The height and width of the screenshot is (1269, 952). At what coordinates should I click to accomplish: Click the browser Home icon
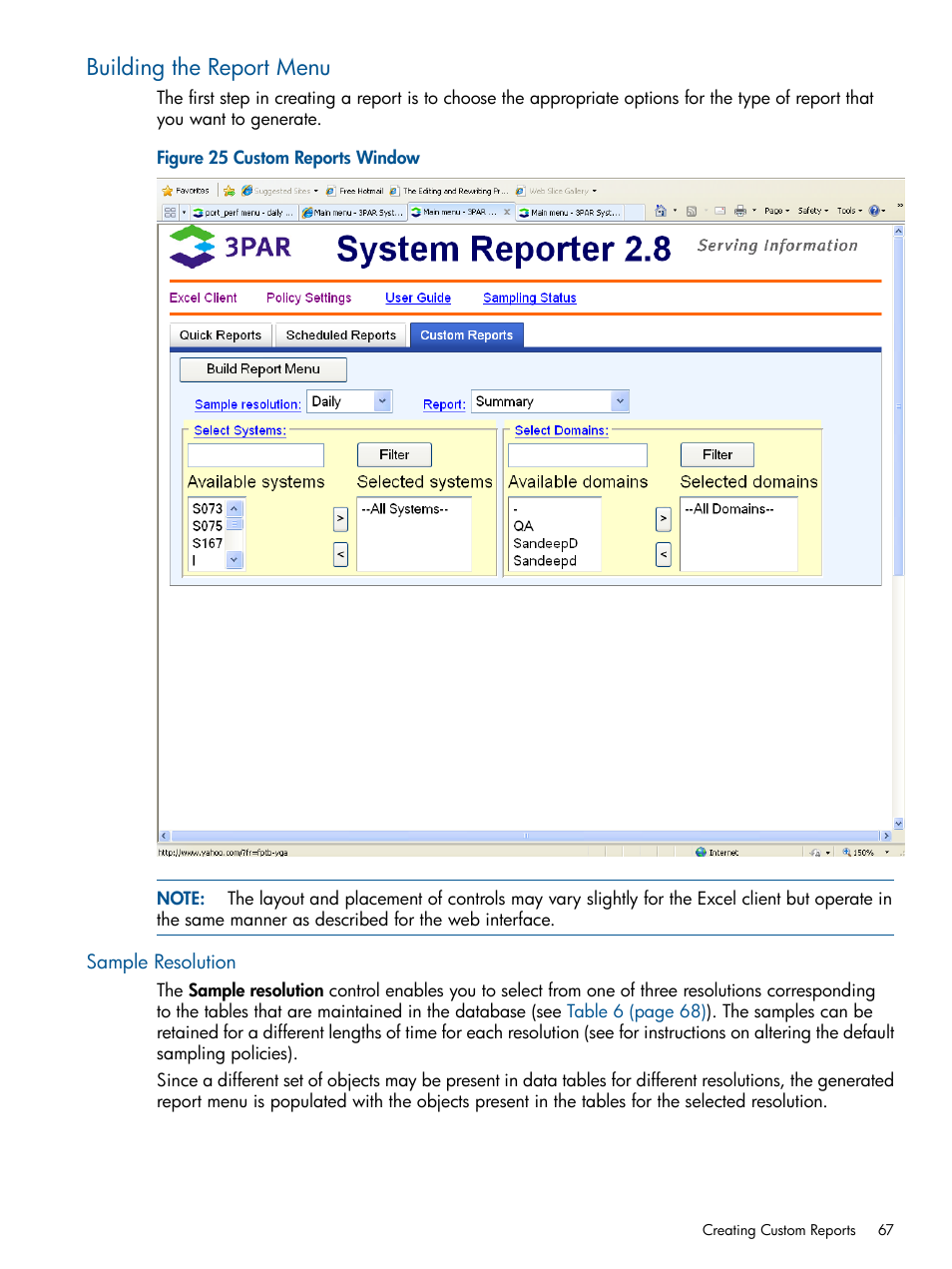click(661, 211)
